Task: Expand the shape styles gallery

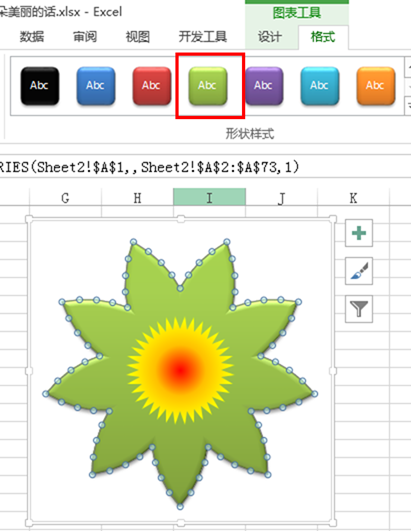Action: [x=408, y=106]
